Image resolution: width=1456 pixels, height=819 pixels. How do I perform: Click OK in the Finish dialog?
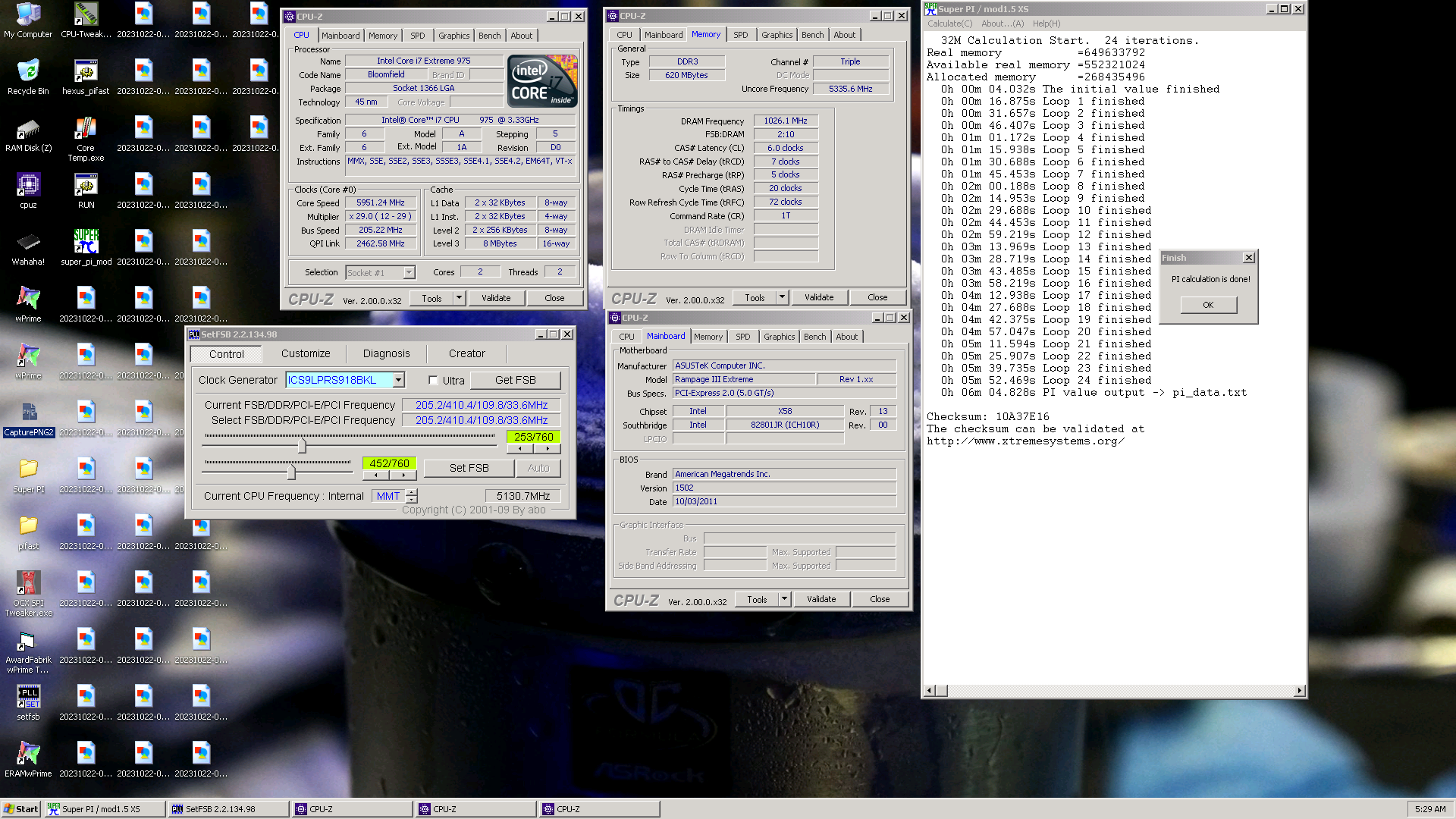(1208, 305)
